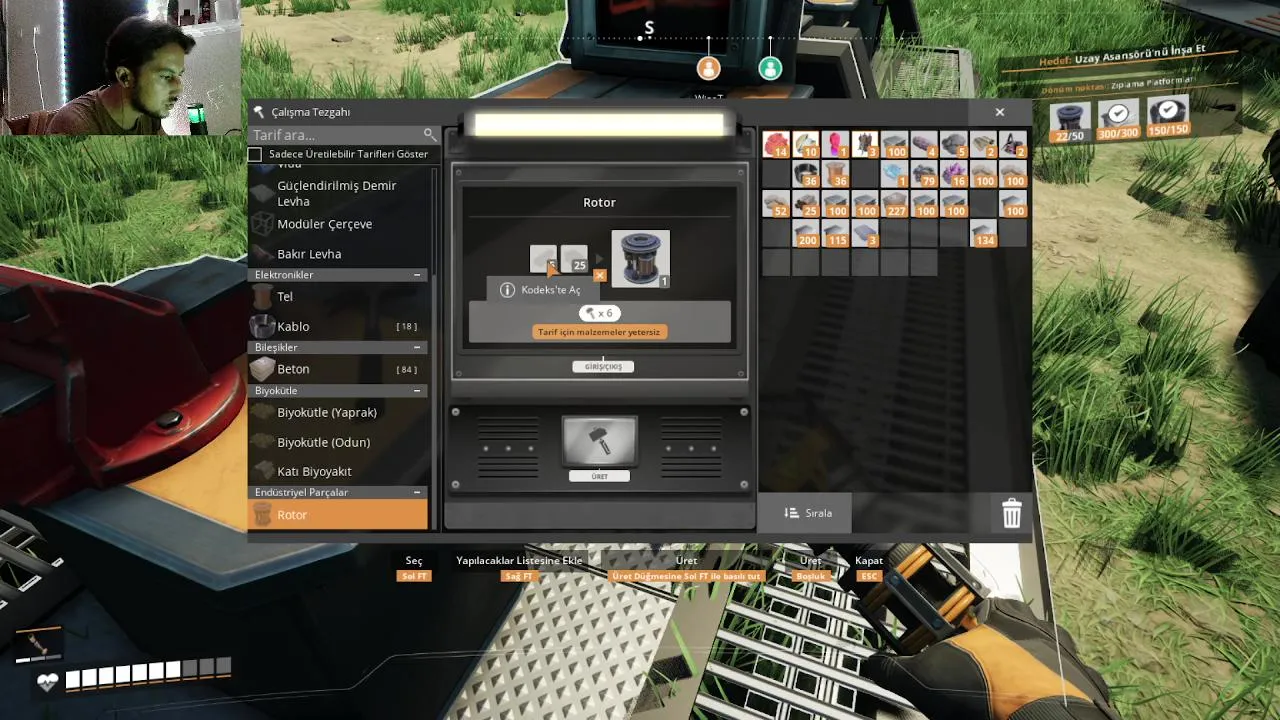Click the magnifier search icon
1280x720 pixels.
coord(430,134)
